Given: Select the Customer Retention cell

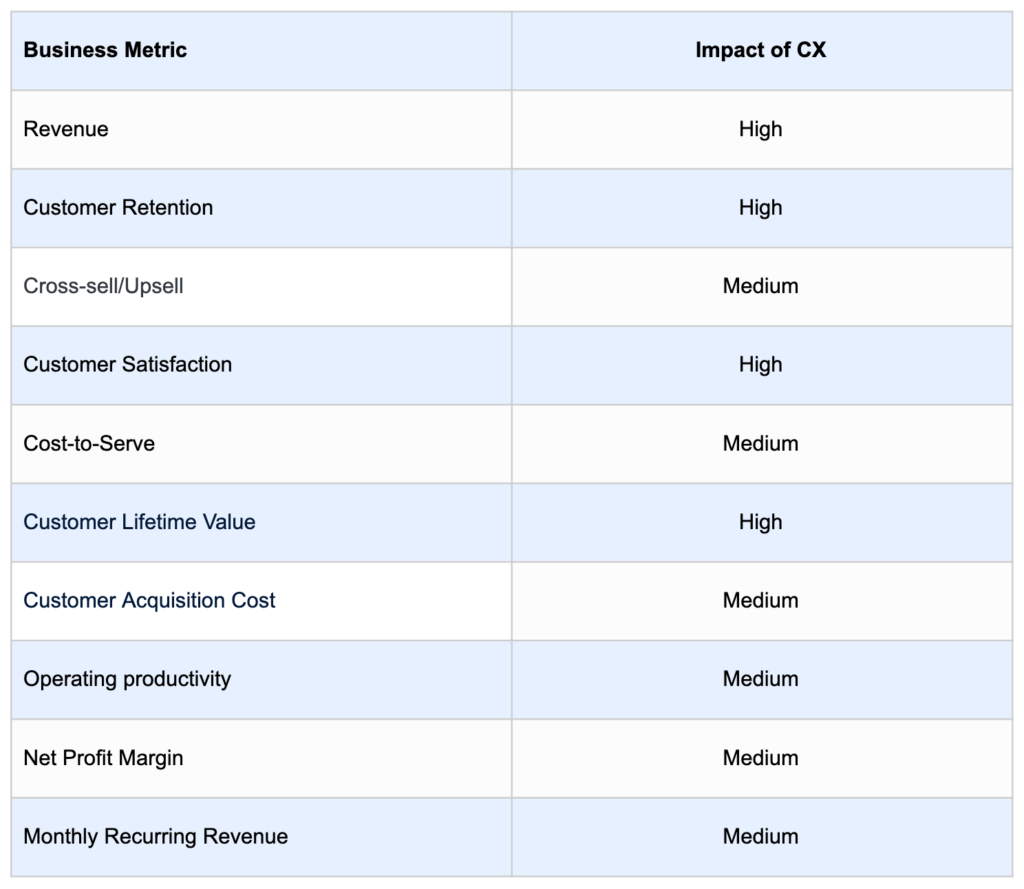Looking at the screenshot, I should coord(261,208).
